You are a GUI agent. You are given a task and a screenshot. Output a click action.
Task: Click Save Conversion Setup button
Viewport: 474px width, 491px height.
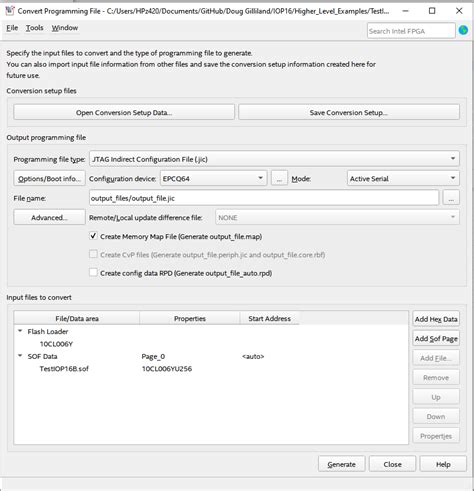(x=349, y=112)
